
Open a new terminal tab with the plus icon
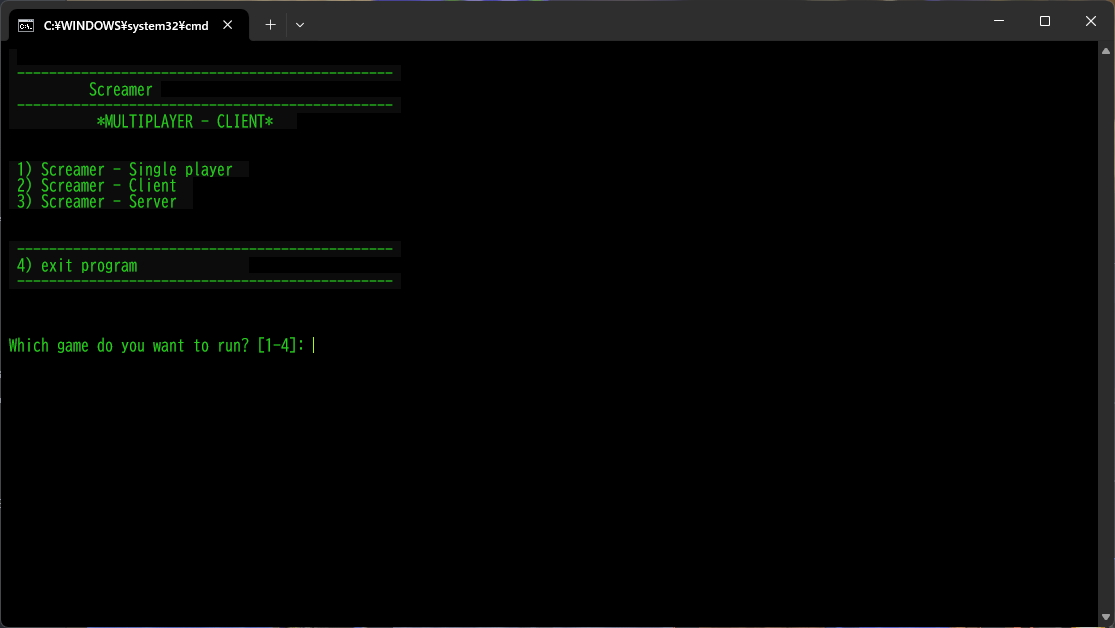click(270, 24)
